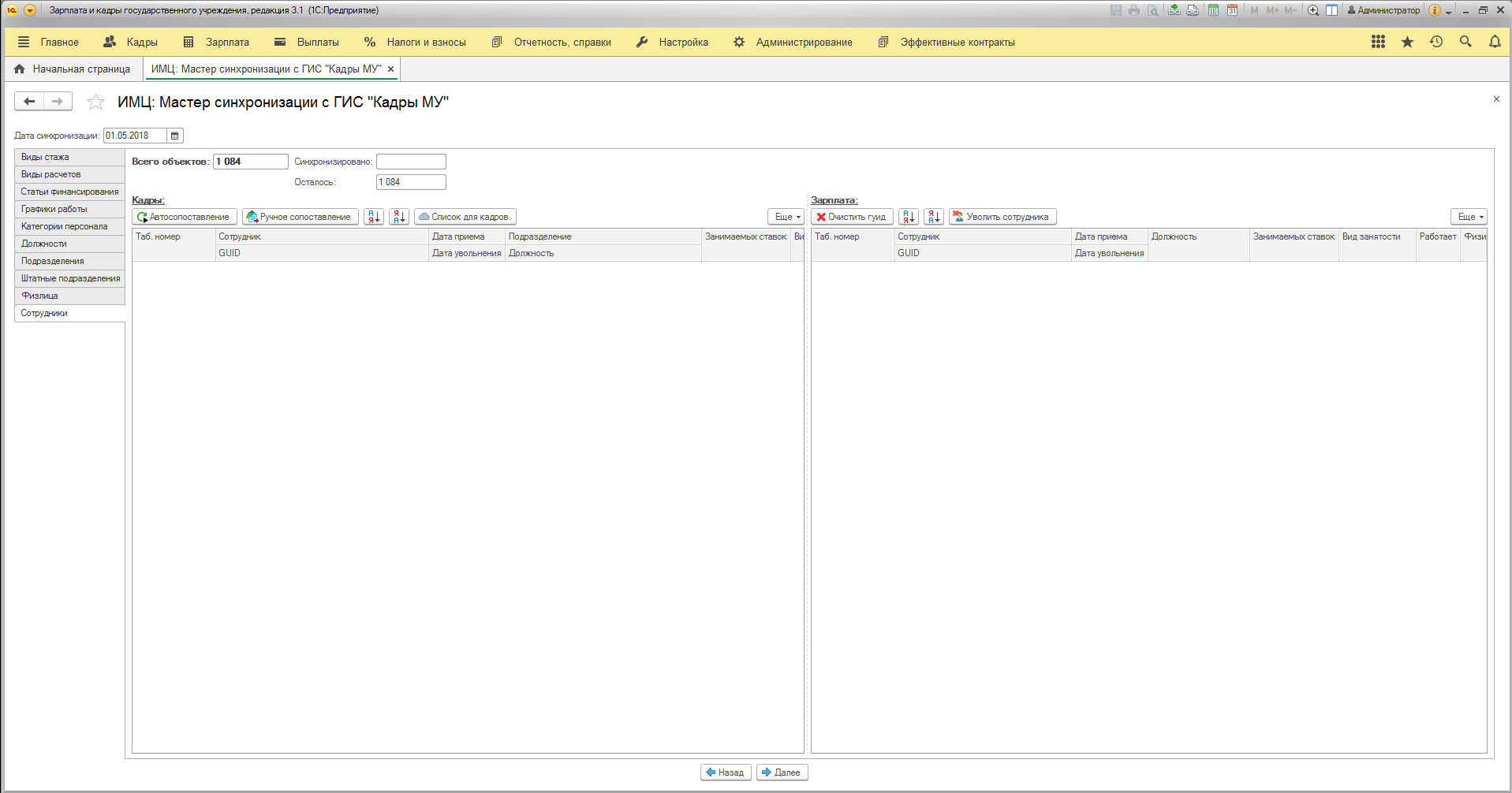Open history clock icon
The width and height of the screenshot is (1512, 793).
(1435, 42)
